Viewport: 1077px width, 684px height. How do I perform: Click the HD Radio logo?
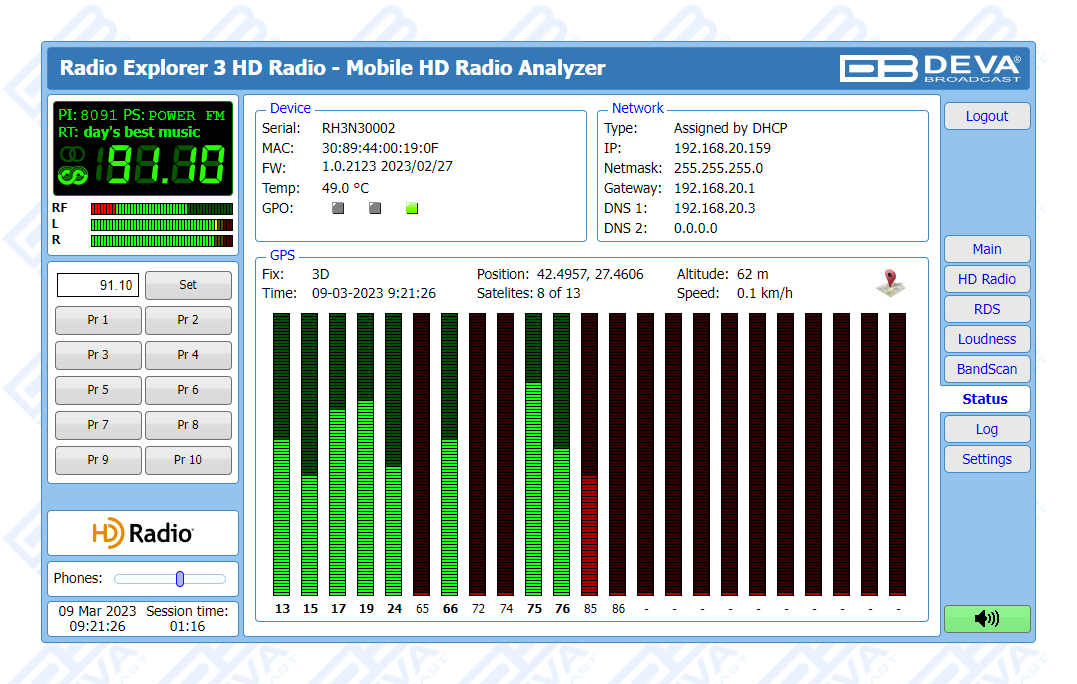[x=143, y=533]
